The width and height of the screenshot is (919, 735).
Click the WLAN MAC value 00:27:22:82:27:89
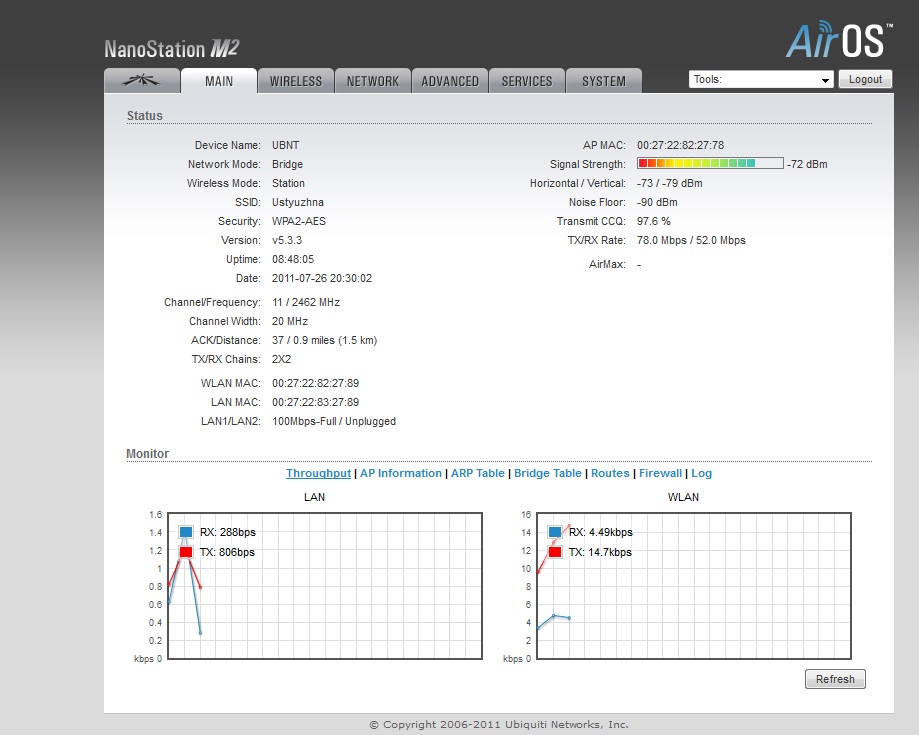tap(315, 383)
